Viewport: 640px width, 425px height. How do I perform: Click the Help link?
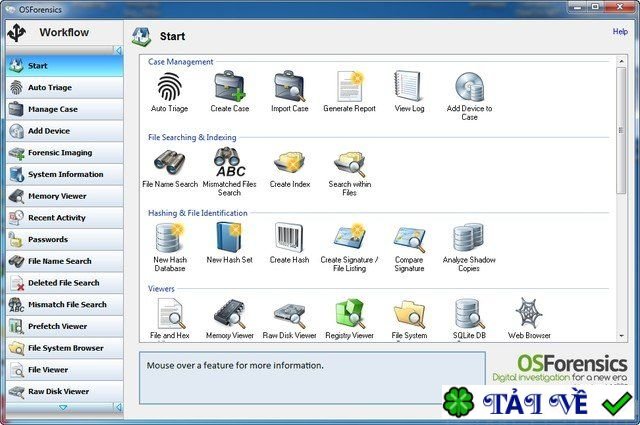[620, 31]
